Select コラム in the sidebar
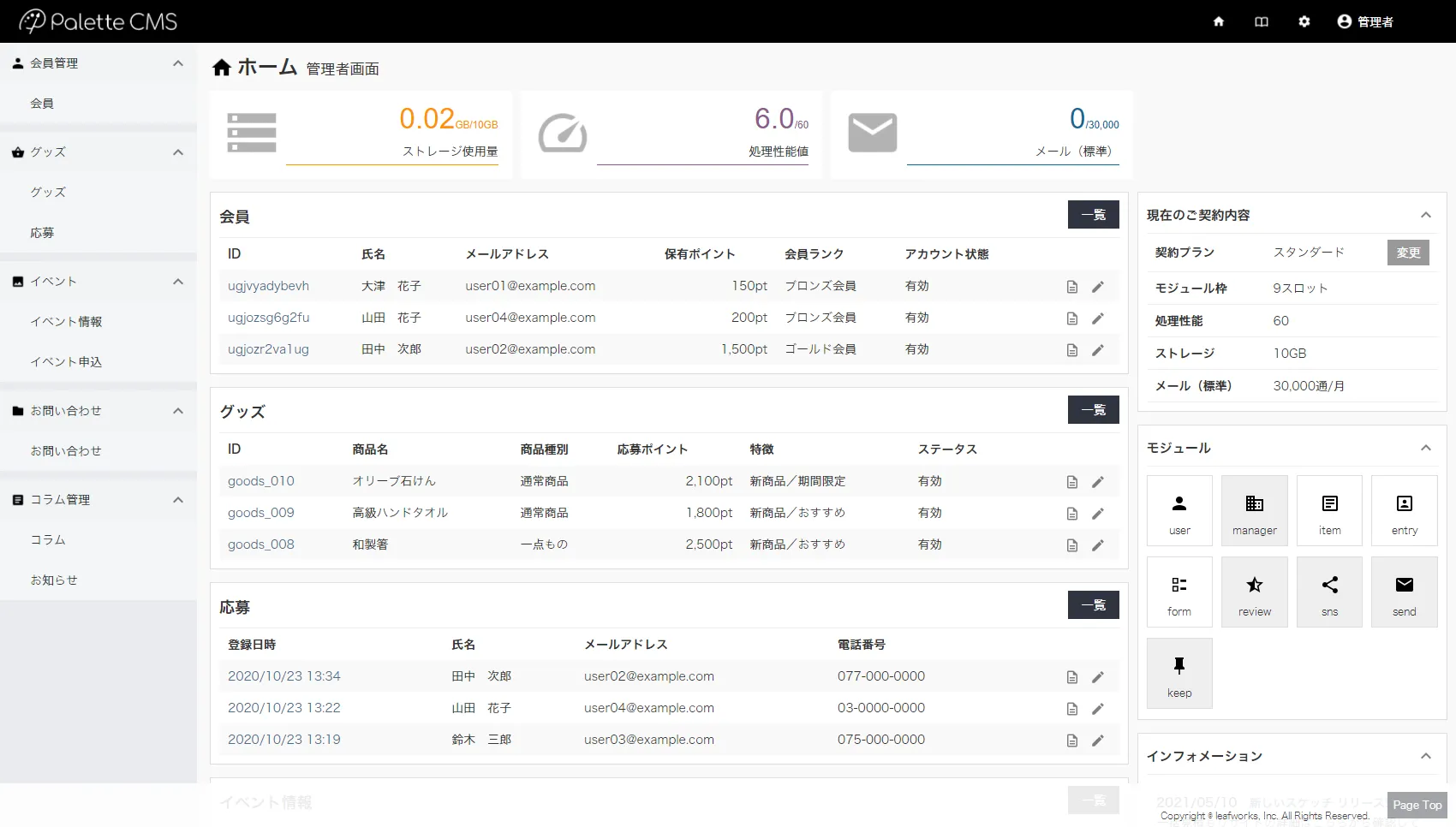This screenshot has width=1456, height=827. [49, 539]
